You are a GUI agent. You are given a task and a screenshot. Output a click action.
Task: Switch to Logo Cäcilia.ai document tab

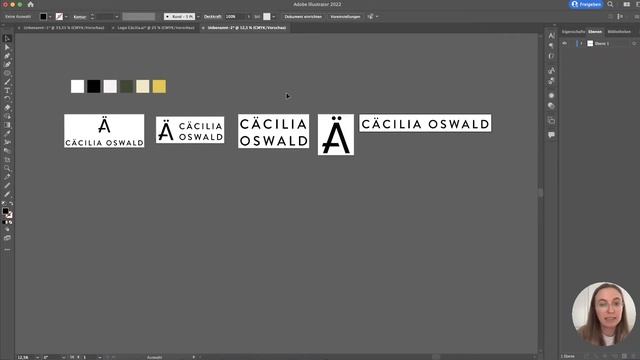point(156,28)
